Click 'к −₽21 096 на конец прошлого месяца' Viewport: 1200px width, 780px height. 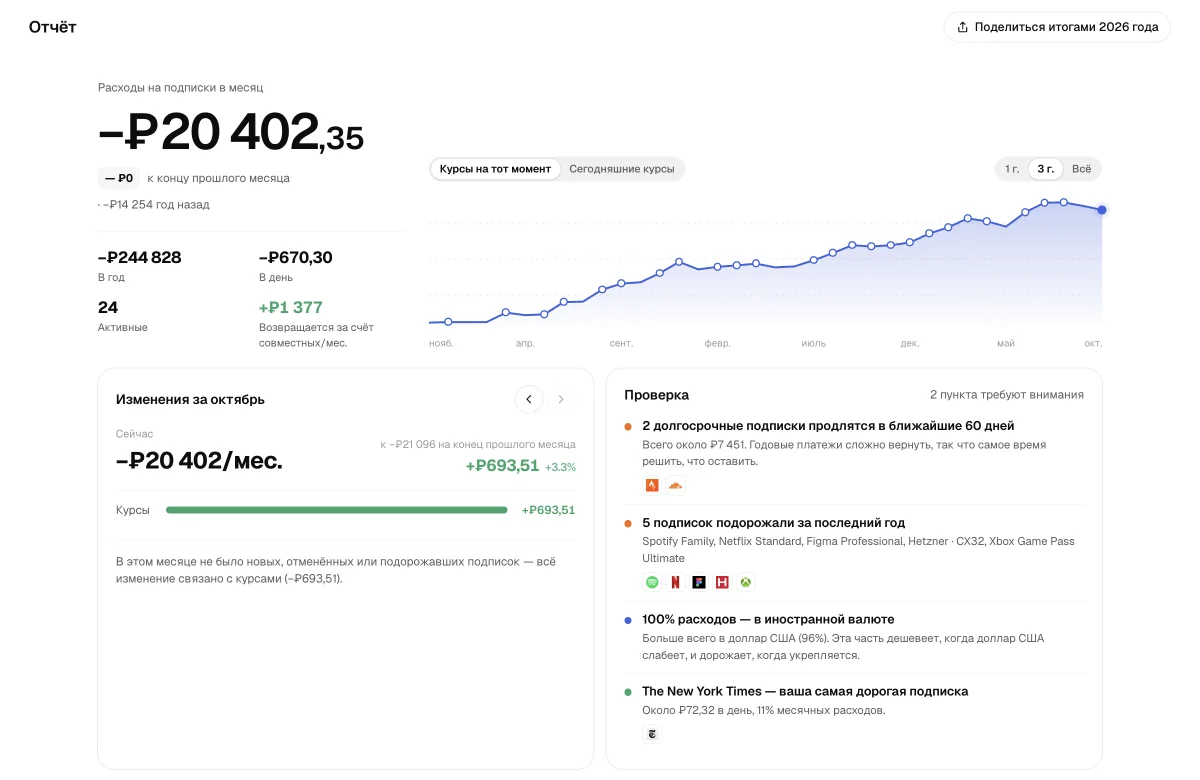[x=478, y=444]
